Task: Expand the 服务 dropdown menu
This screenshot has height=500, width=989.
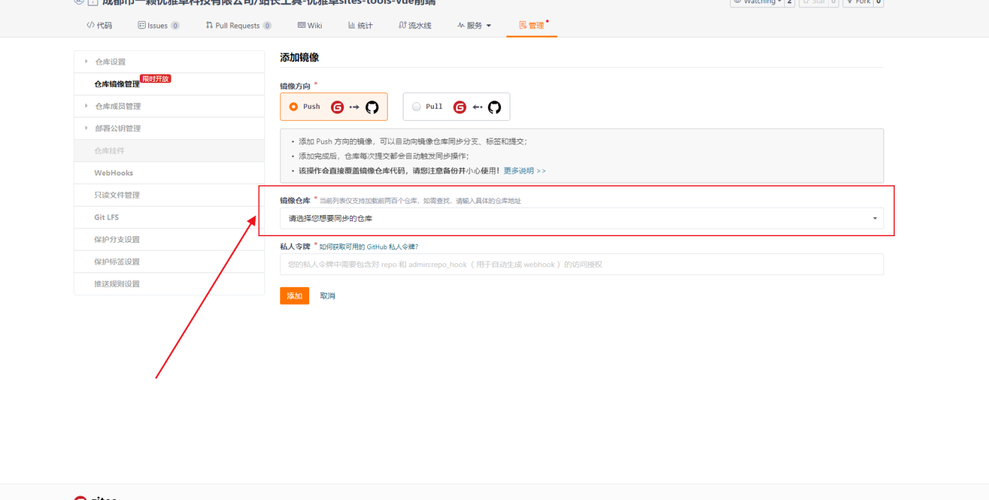Action: click(x=474, y=26)
